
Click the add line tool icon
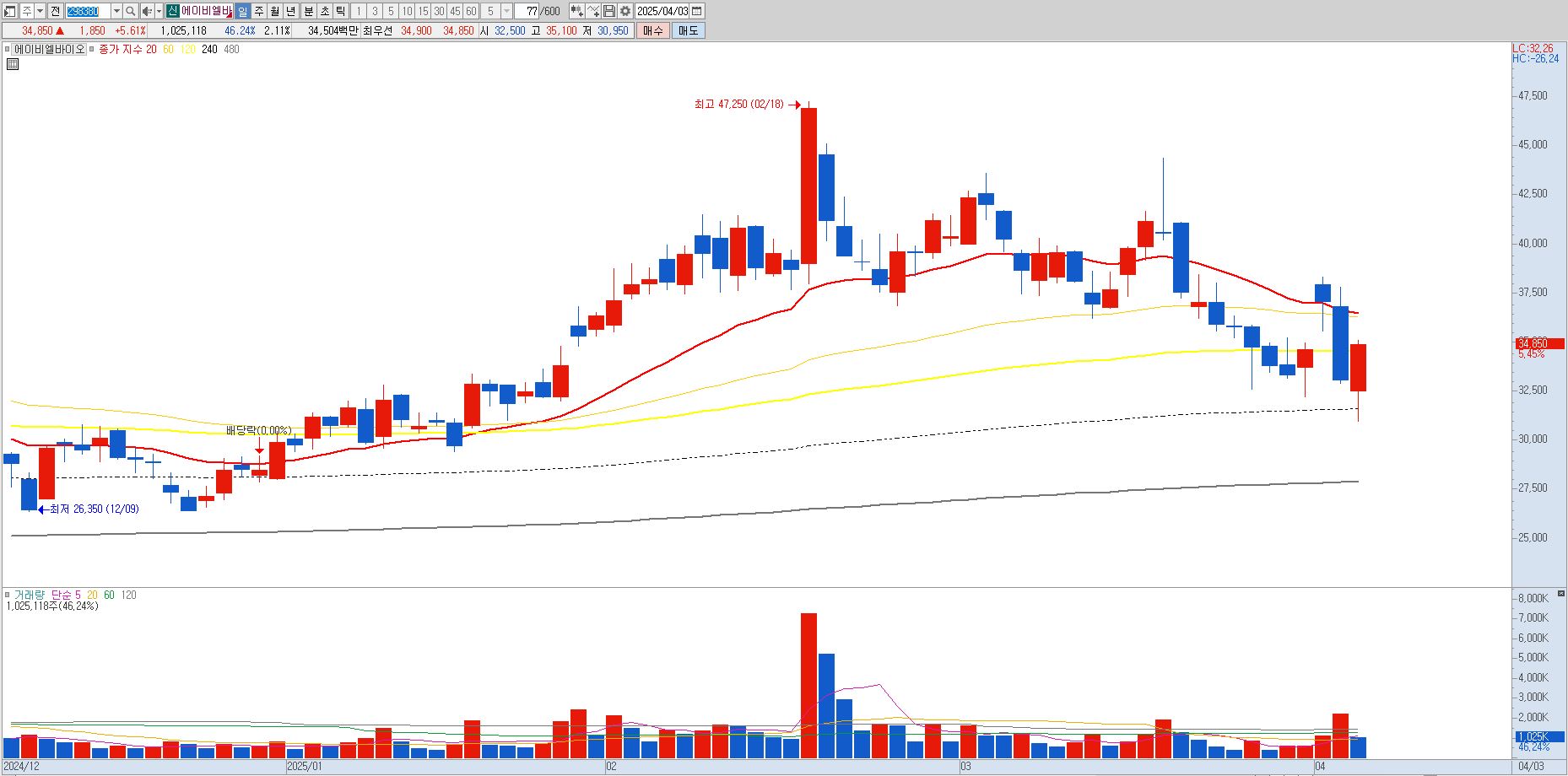593,11
